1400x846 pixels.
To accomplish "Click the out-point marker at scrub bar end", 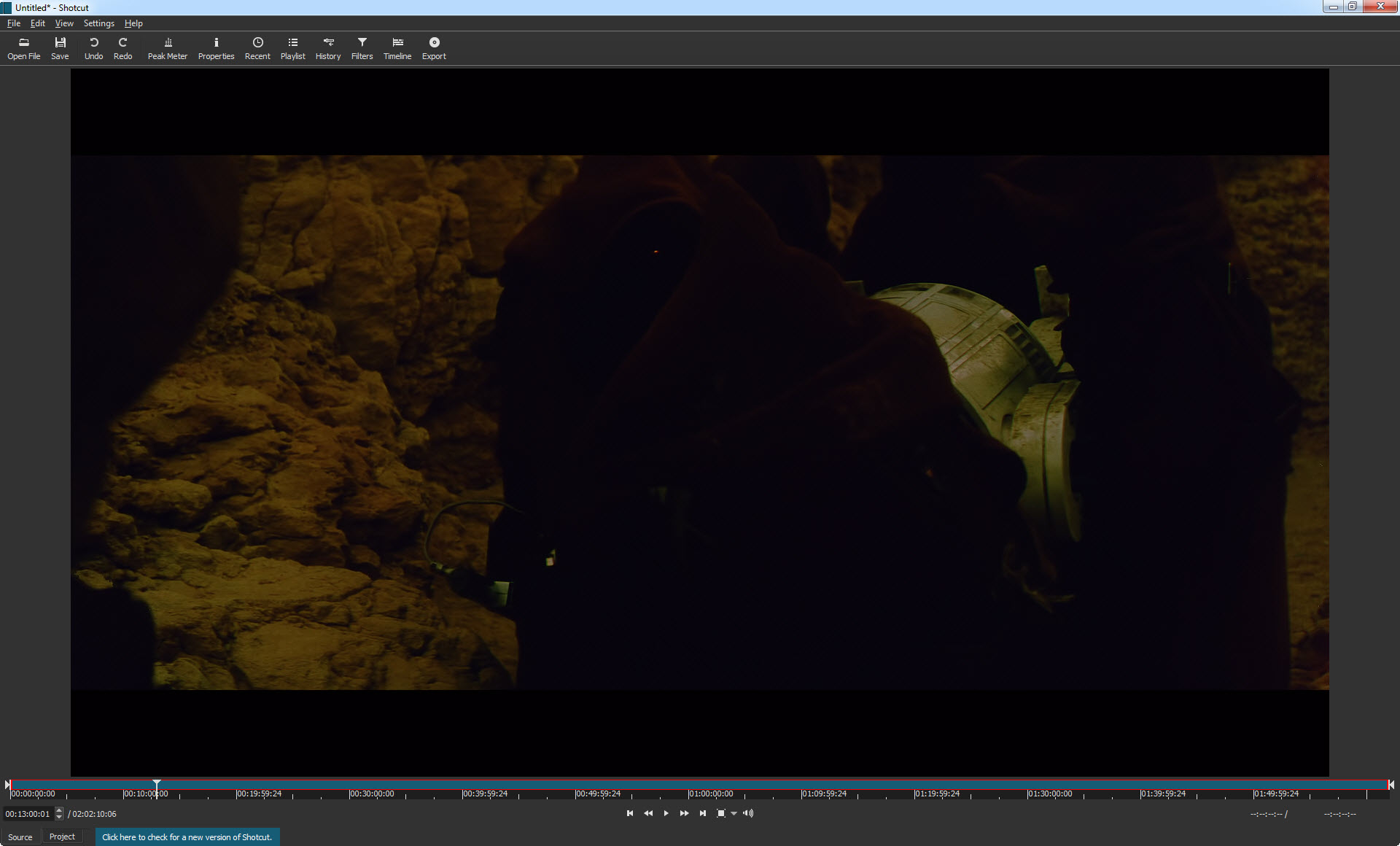I will point(1391,785).
